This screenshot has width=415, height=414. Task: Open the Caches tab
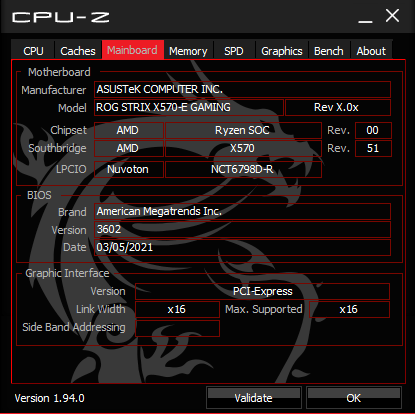click(x=78, y=51)
